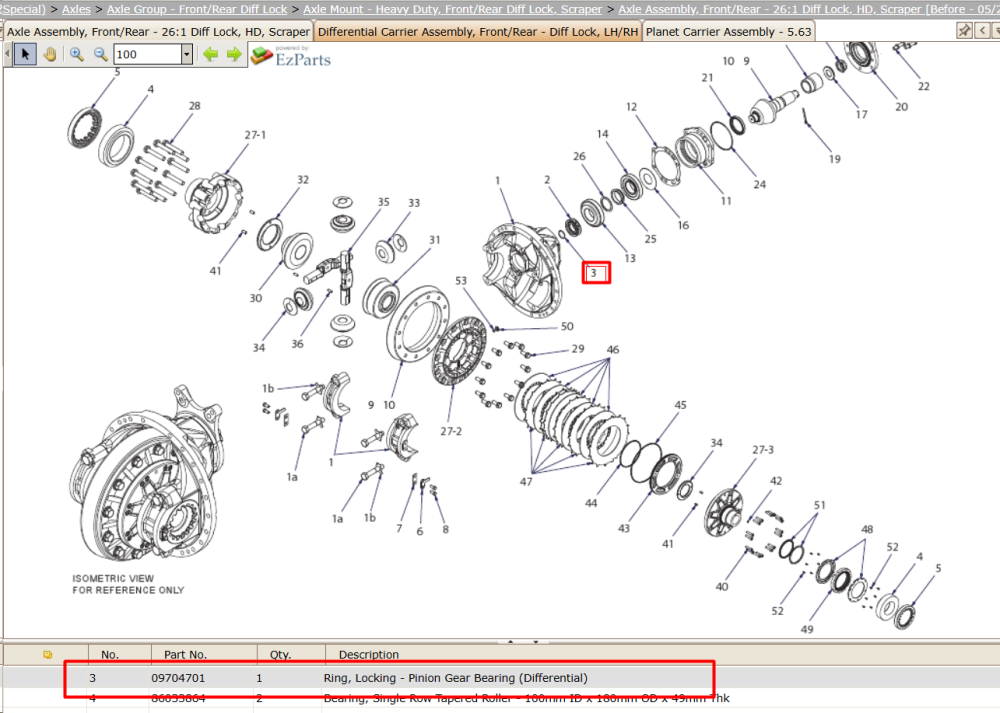1000x713 pixels.
Task: Switch to Differential Carrier Assembly tab
Action: pyautogui.click(x=478, y=31)
